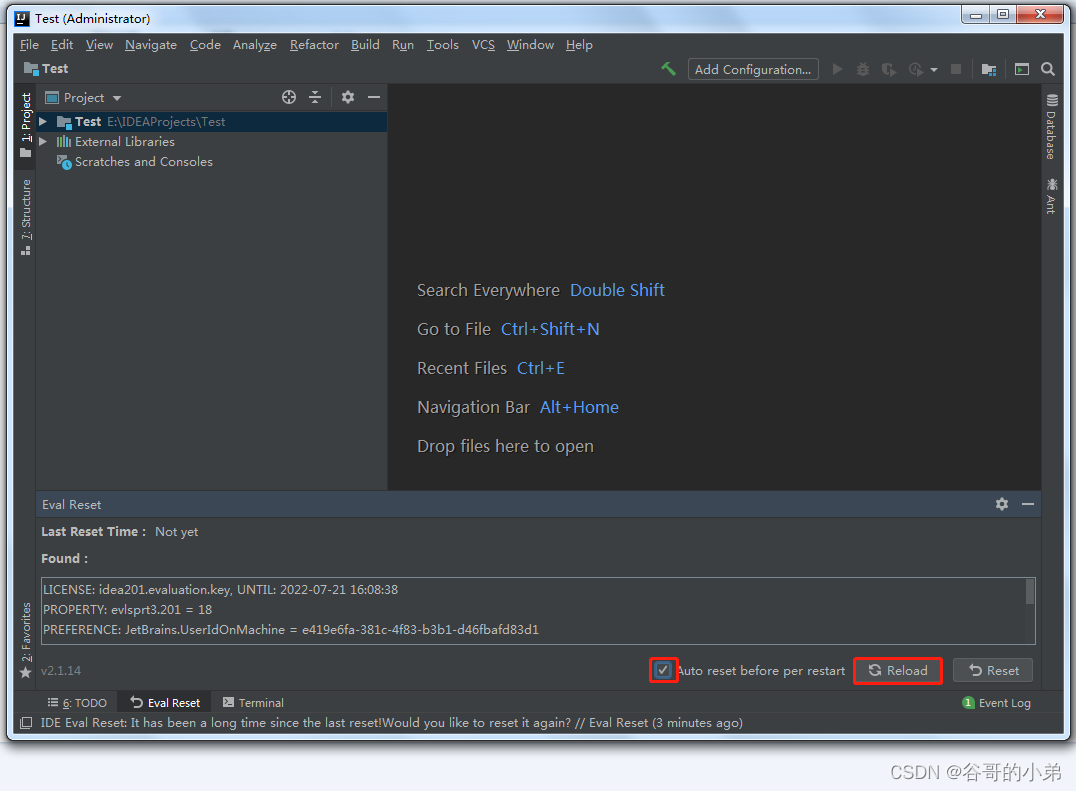
Task: Open the Favorites side tool window
Action: pyautogui.click(x=26, y=640)
